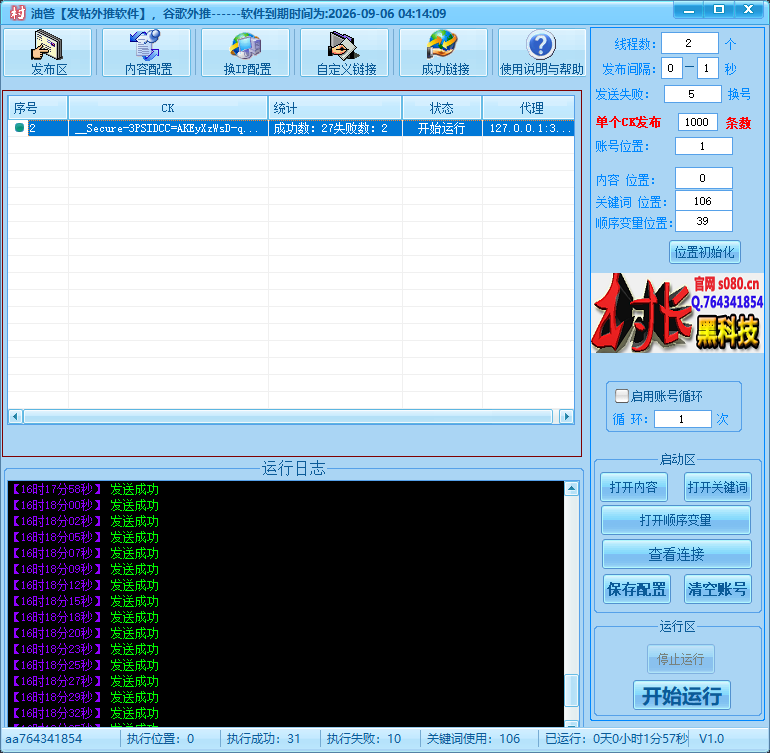Click the 内容 位置 input field
This screenshot has height=753, width=770.
[x=704, y=178]
